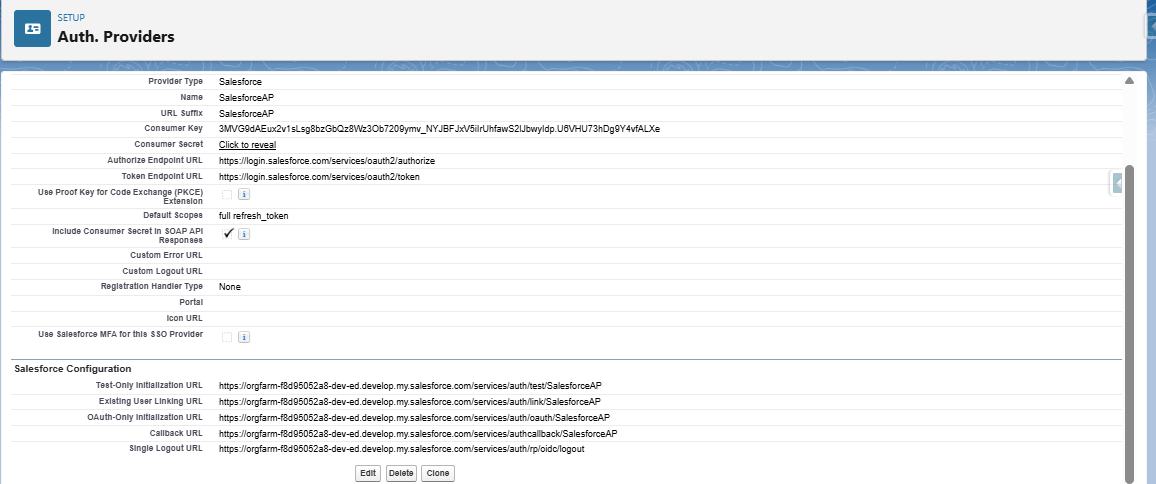Image resolution: width=1156 pixels, height=484 pixels.
Task: Click the Icon URL label
Action: pos(184,318)
